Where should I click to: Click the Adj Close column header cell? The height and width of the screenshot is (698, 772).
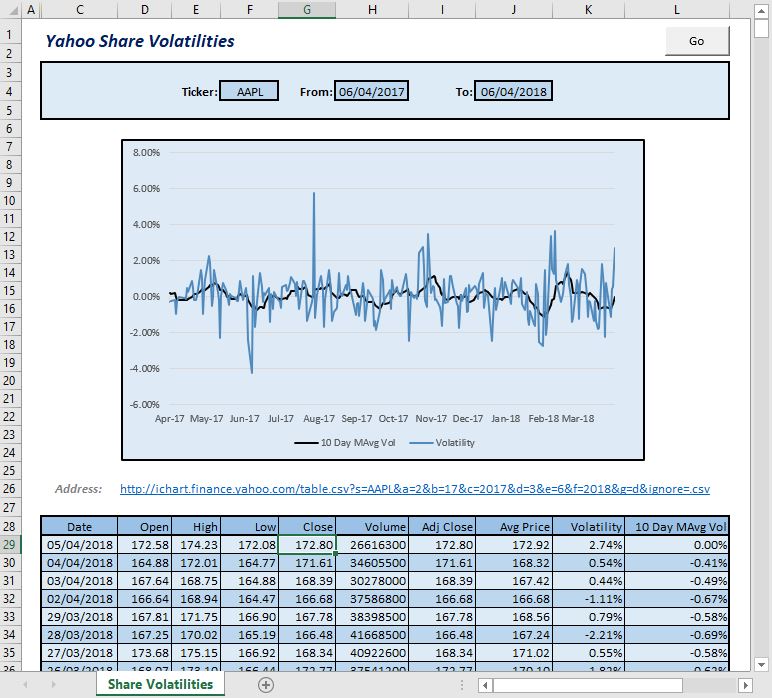(x=442, y=527)
